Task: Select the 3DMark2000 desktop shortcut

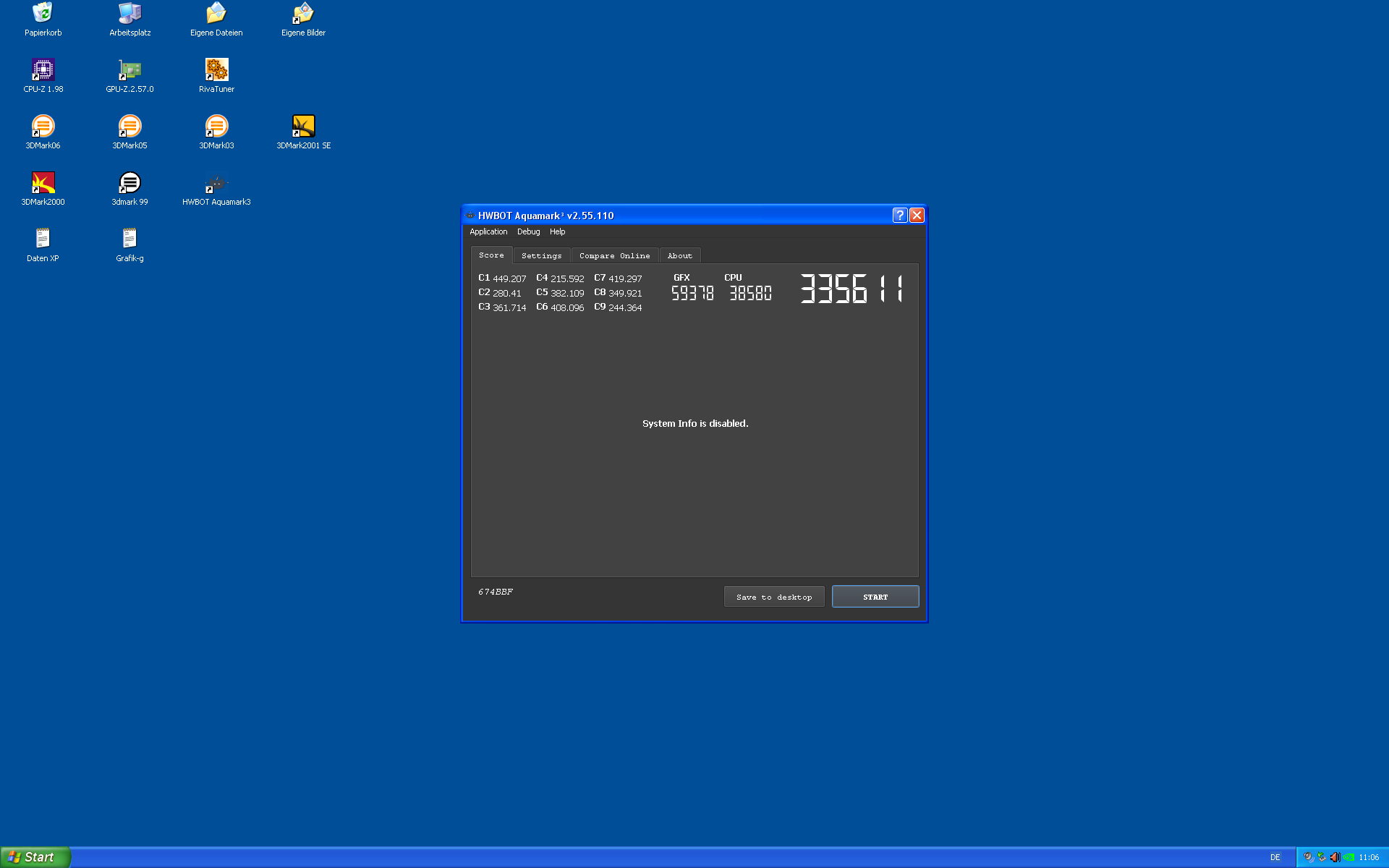Action: click(43, 189)
